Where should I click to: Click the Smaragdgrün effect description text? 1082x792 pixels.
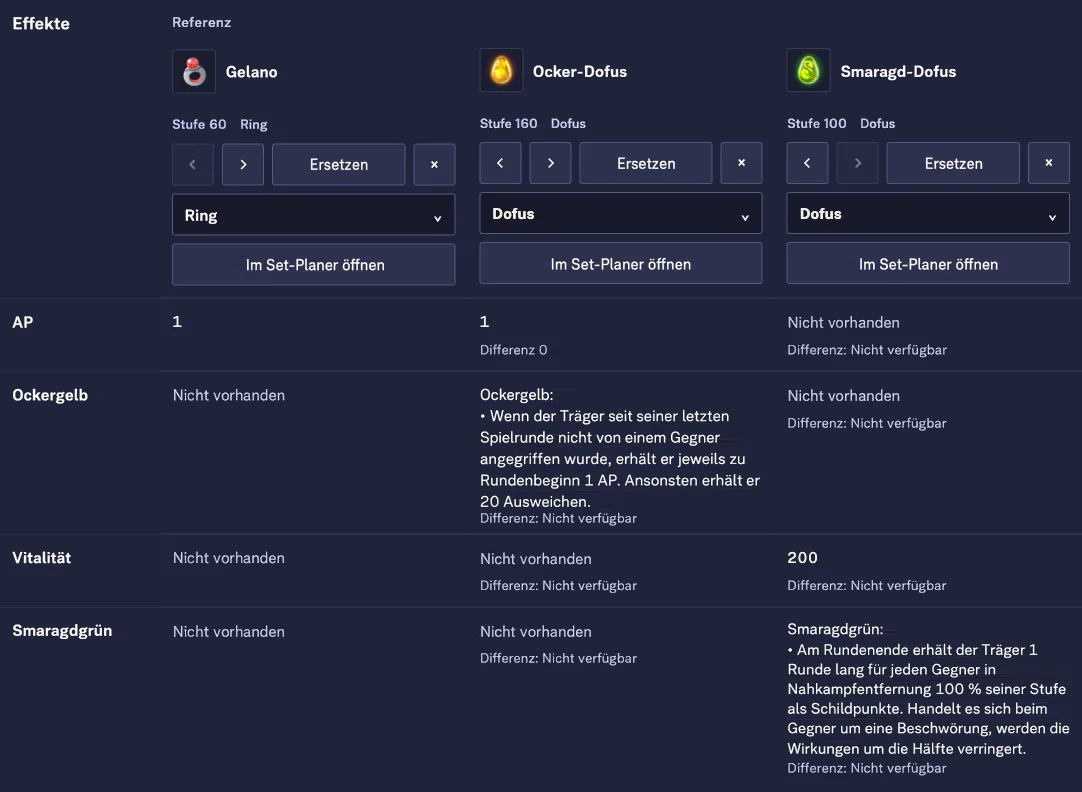pyautogui.click(x=928, y=689)
